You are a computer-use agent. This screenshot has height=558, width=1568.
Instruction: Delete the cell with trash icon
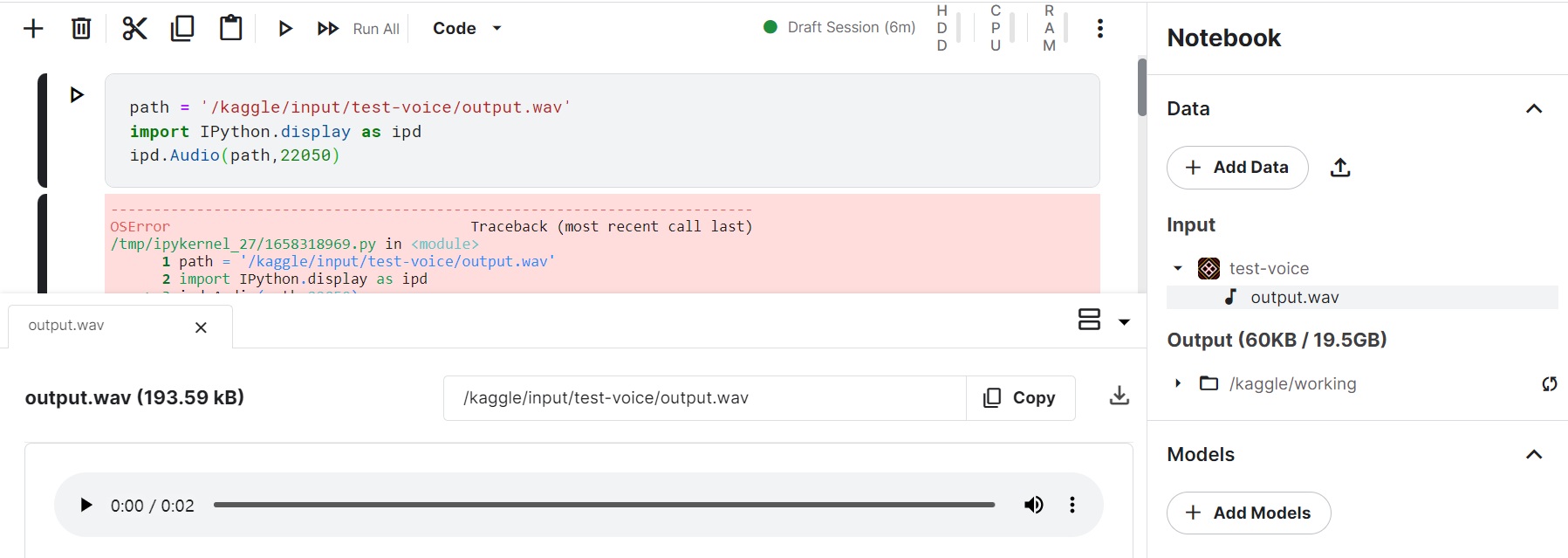[x=81, y=29]
